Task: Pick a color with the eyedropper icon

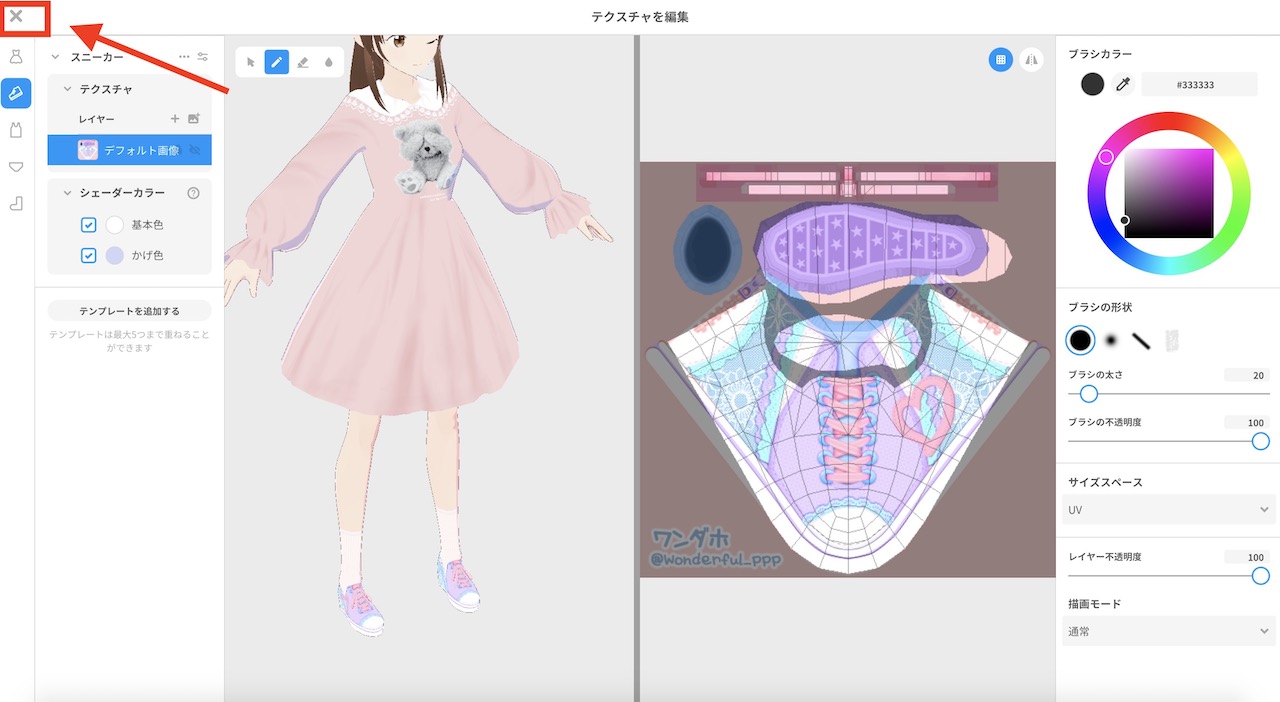Action: click(1120, 84)
